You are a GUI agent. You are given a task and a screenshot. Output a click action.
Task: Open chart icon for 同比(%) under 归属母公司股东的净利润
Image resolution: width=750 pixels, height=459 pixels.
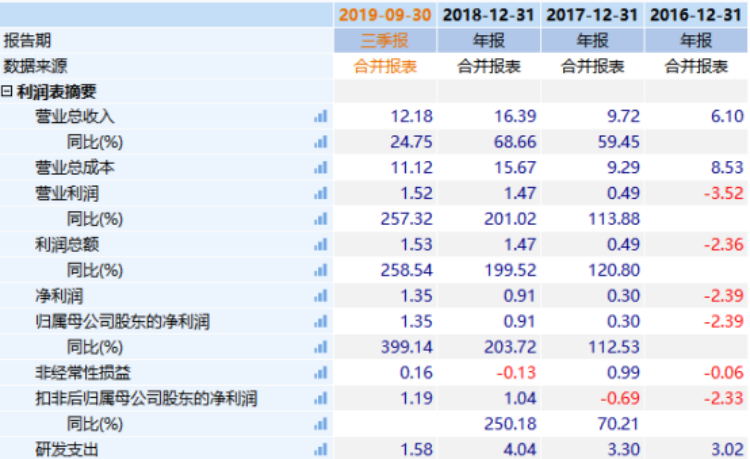[320, 347]
